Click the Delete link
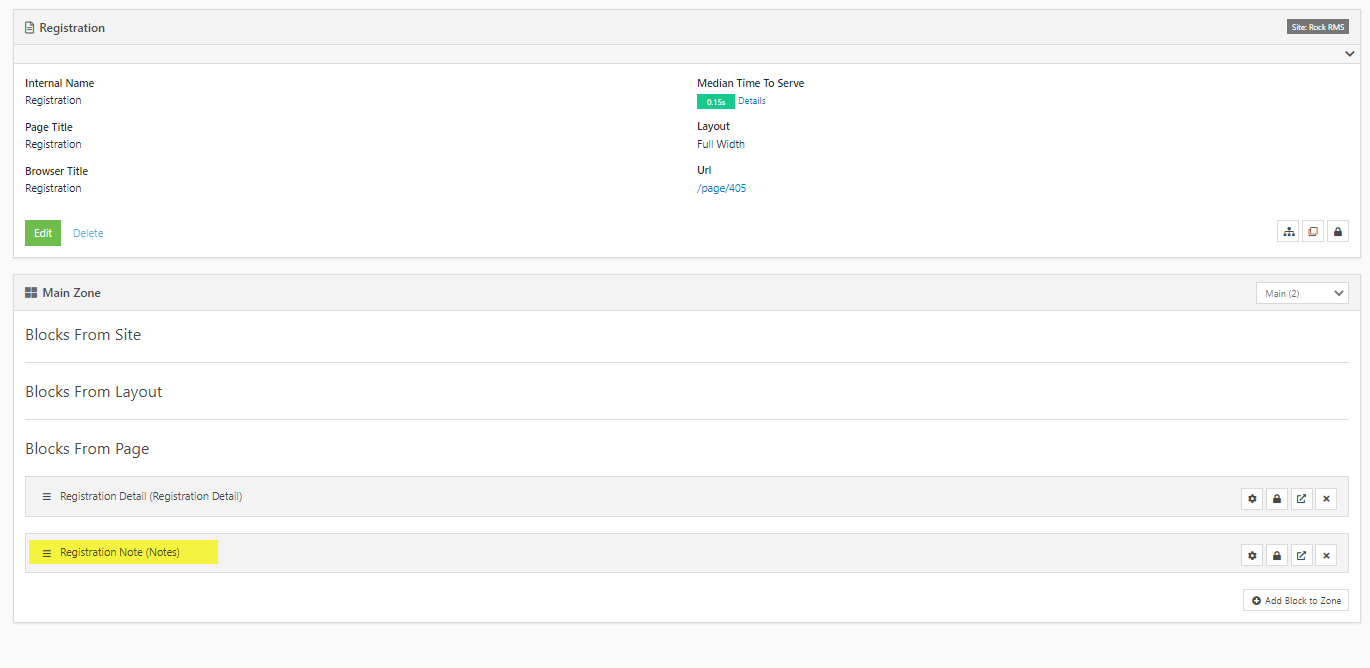1370x668 pixels. point(88,233)
